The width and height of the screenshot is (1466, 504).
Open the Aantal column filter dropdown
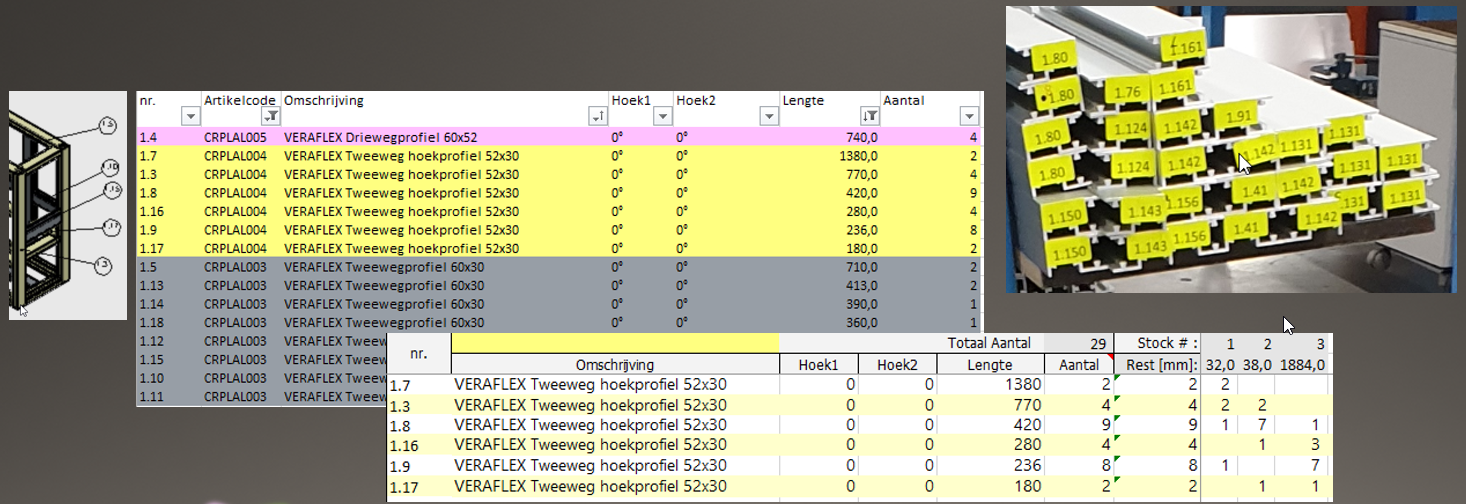point(968,117)
